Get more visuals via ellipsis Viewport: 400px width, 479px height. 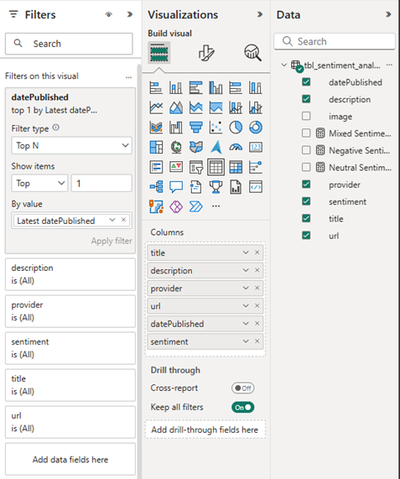click(216, 206)
